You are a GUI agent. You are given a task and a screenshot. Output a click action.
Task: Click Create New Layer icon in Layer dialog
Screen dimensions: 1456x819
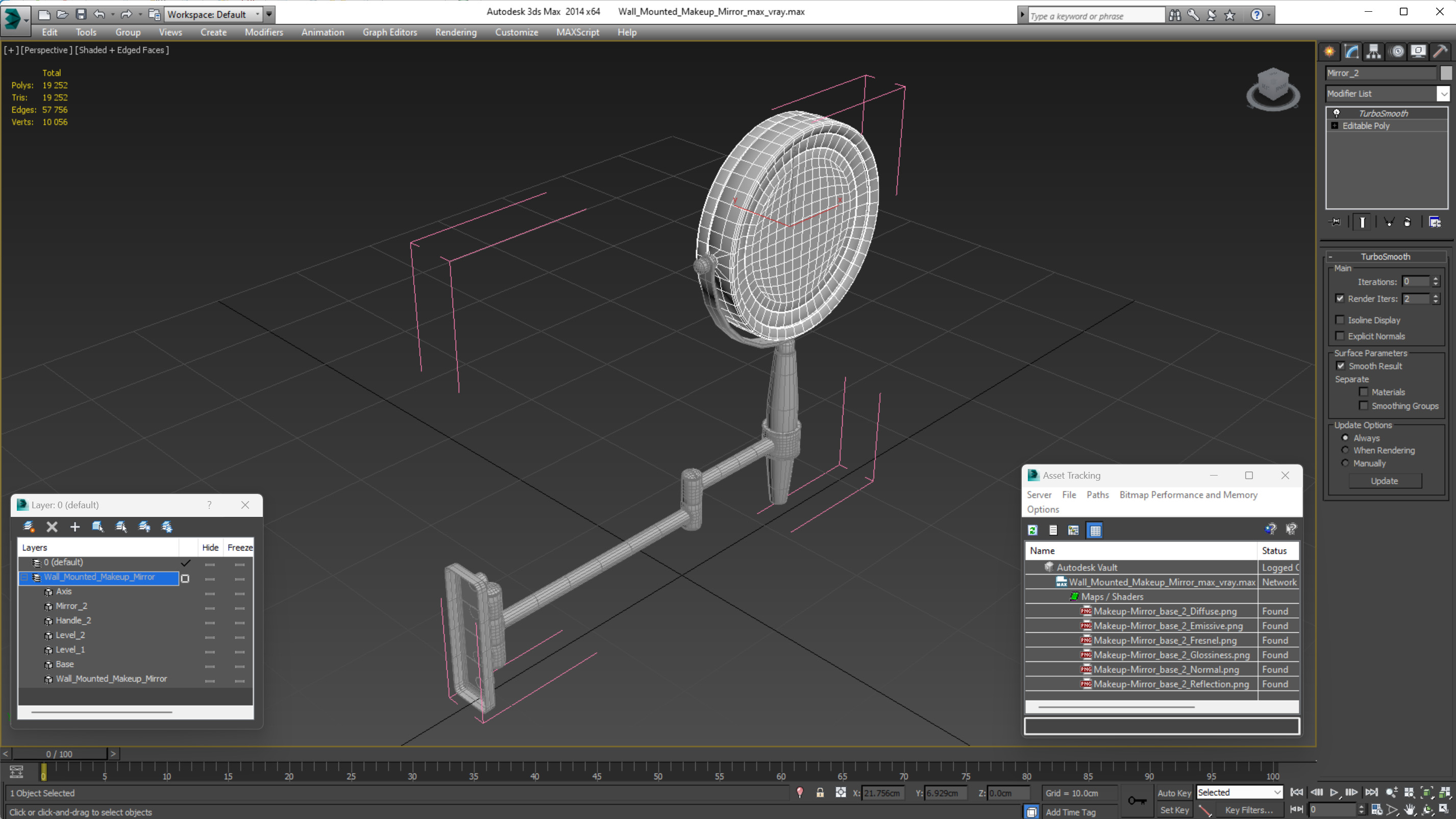pyautogui.click(x=28, y=527)
